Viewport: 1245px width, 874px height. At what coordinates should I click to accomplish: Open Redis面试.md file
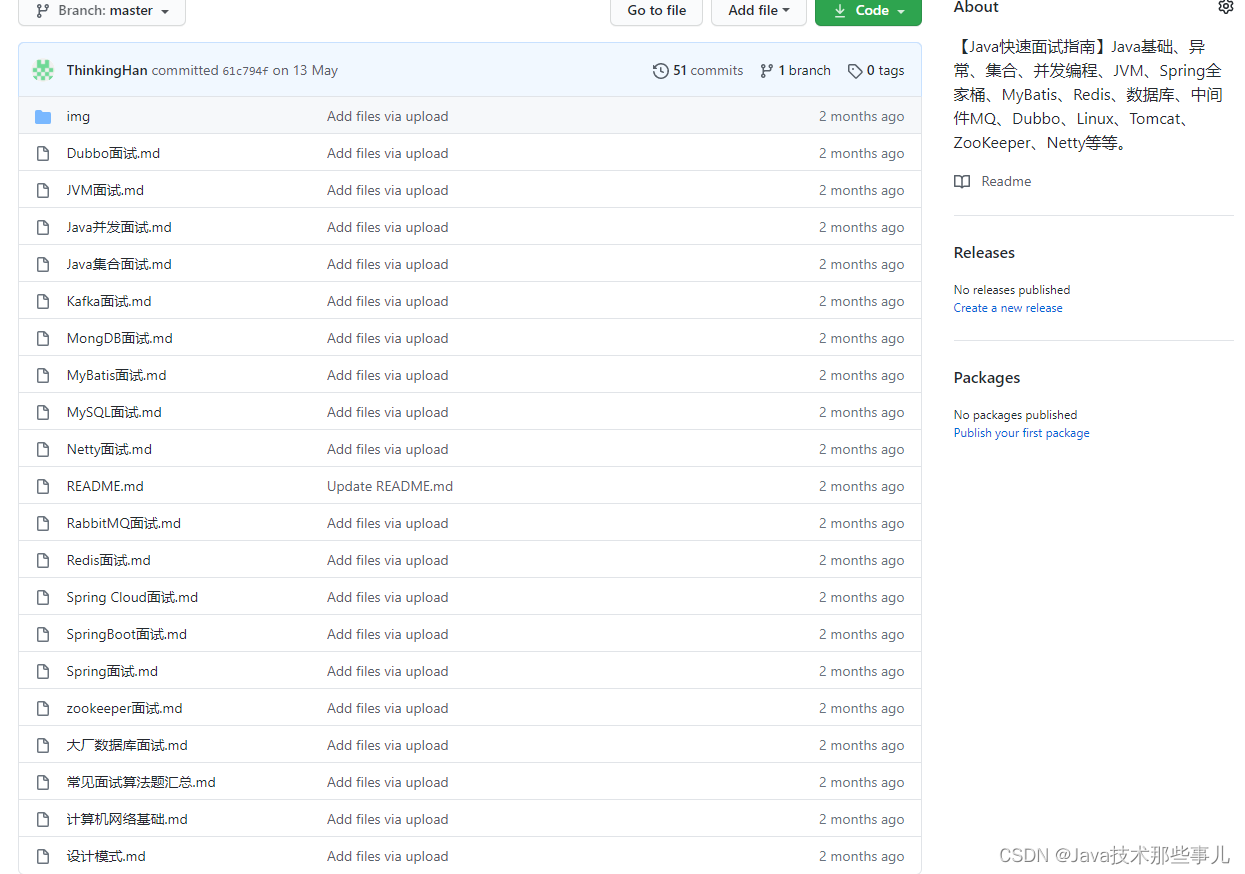pyautogui.click(x=109, y=560)
